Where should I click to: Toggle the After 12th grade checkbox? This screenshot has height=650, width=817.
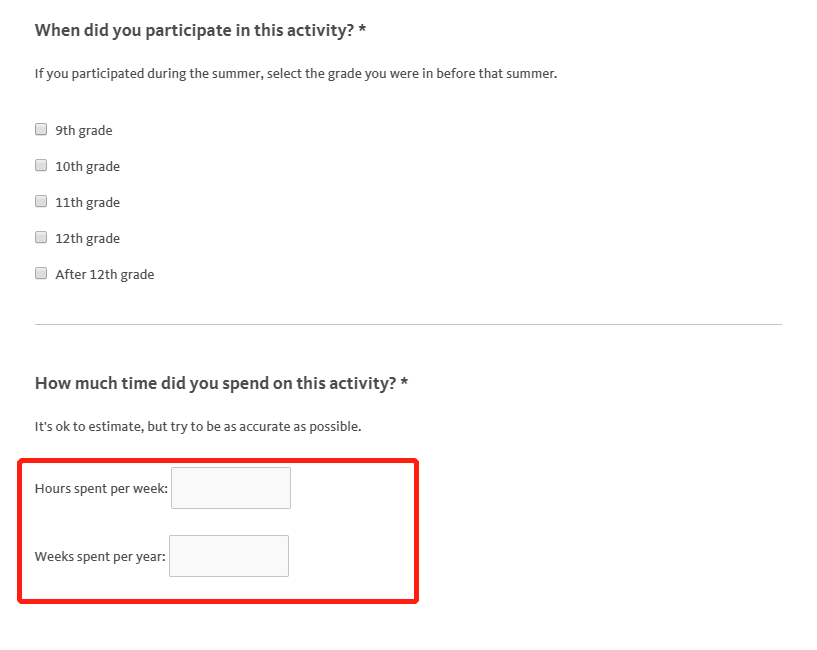41,273
